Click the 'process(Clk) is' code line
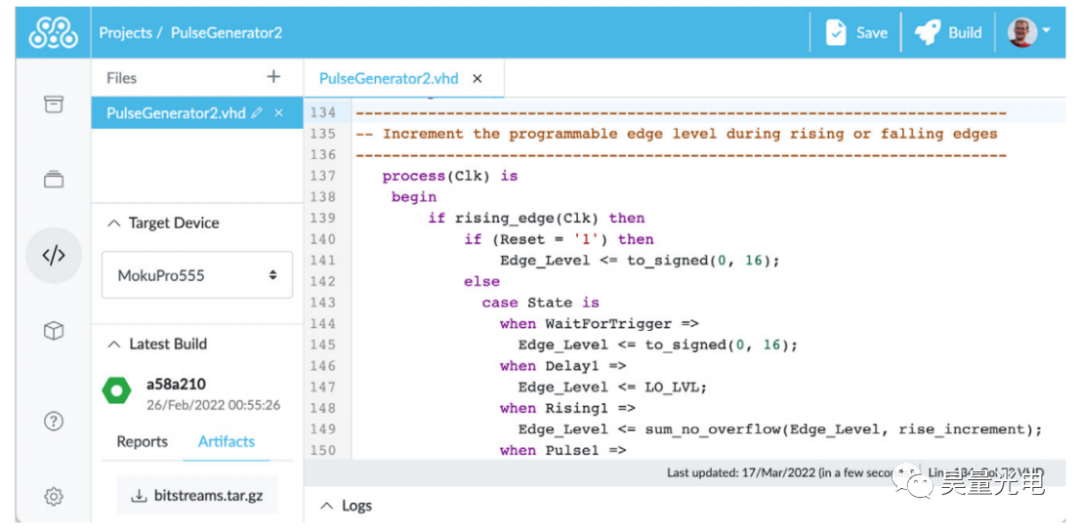The width and height of the screenshot is (1080, 530). (x=450, y=176)
